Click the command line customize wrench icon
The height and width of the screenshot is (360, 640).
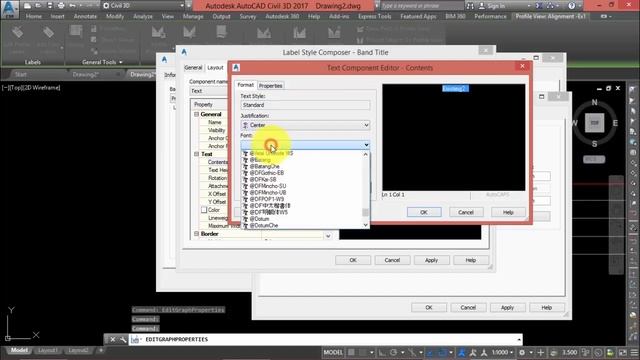[x=123, y=339]
